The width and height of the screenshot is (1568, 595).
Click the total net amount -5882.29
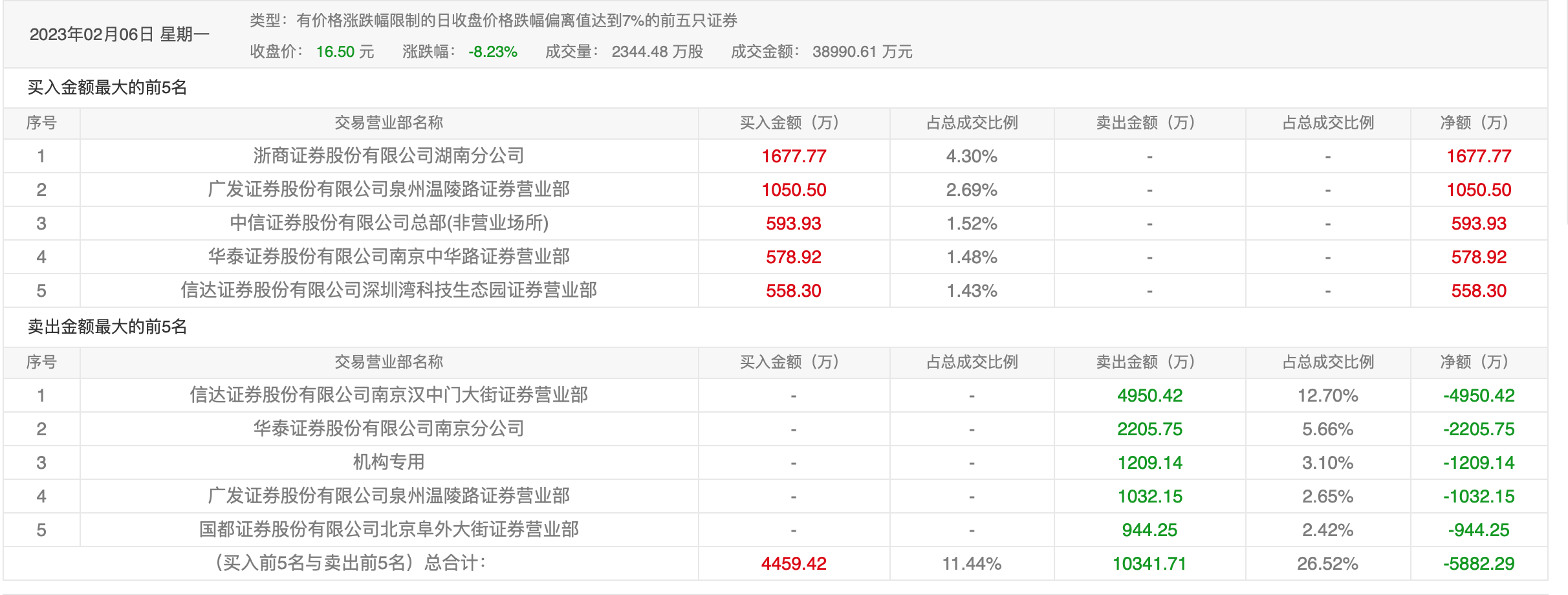coord(1479,563)
